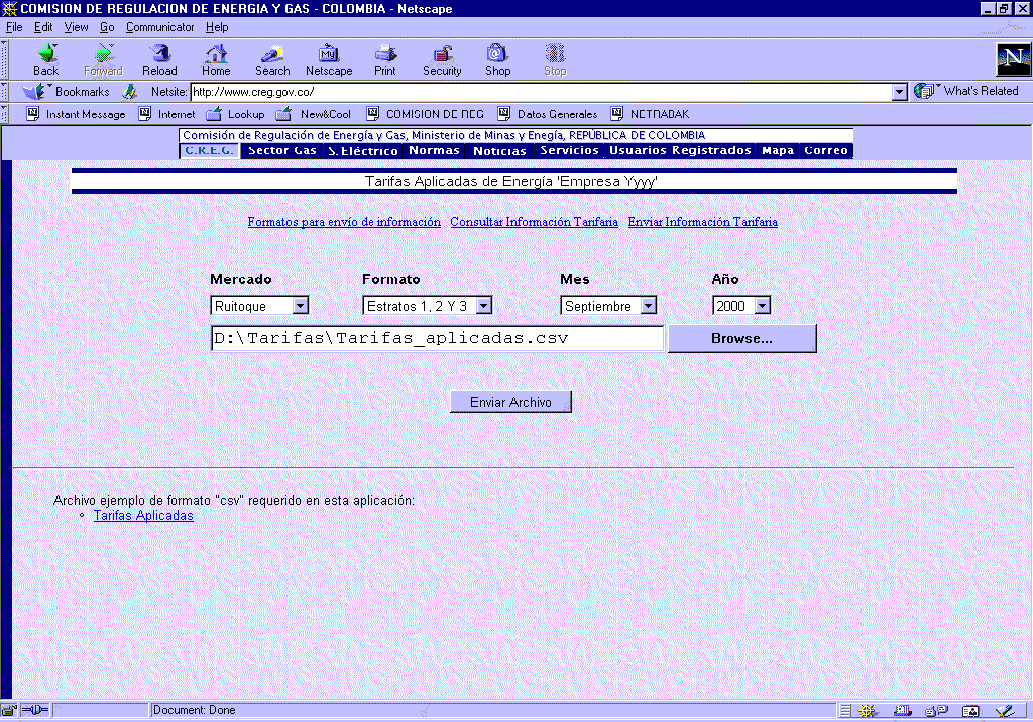
Task: Click the Print toolbar icon
Action: 385,60
